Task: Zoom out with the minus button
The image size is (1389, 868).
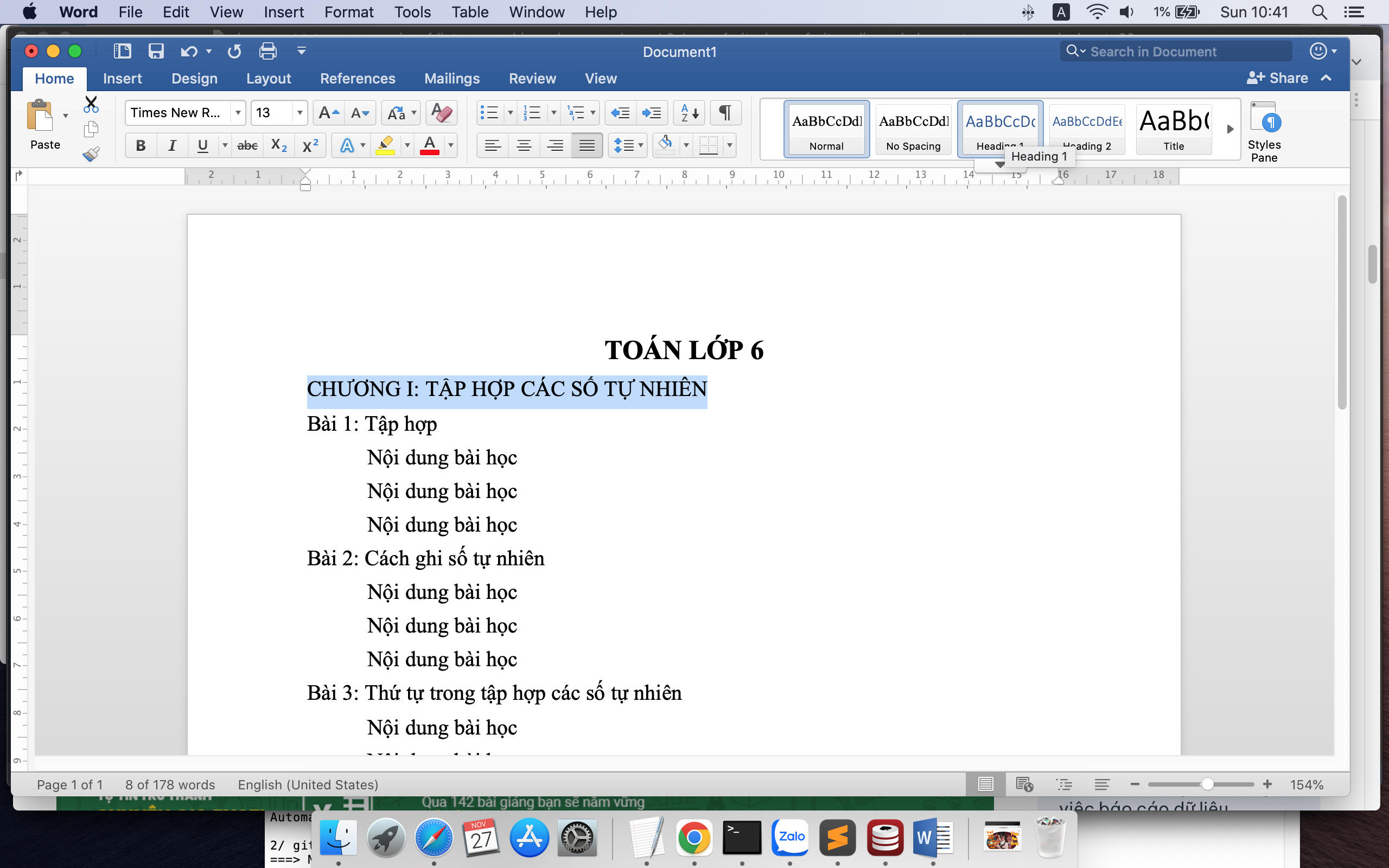Action: [x=1135, y=784]
